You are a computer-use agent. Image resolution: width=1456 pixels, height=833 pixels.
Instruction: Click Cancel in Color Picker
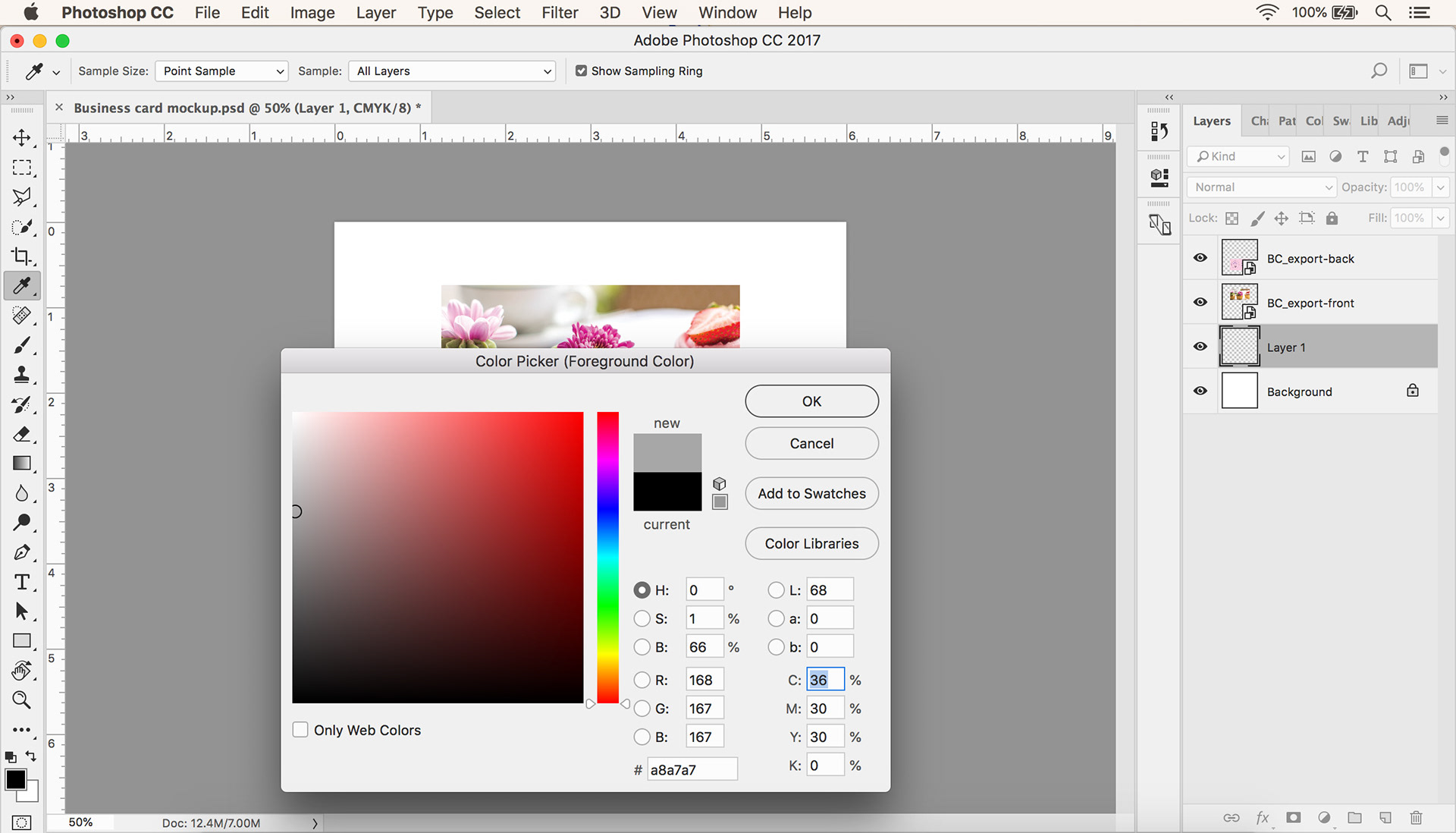point(811,444)
